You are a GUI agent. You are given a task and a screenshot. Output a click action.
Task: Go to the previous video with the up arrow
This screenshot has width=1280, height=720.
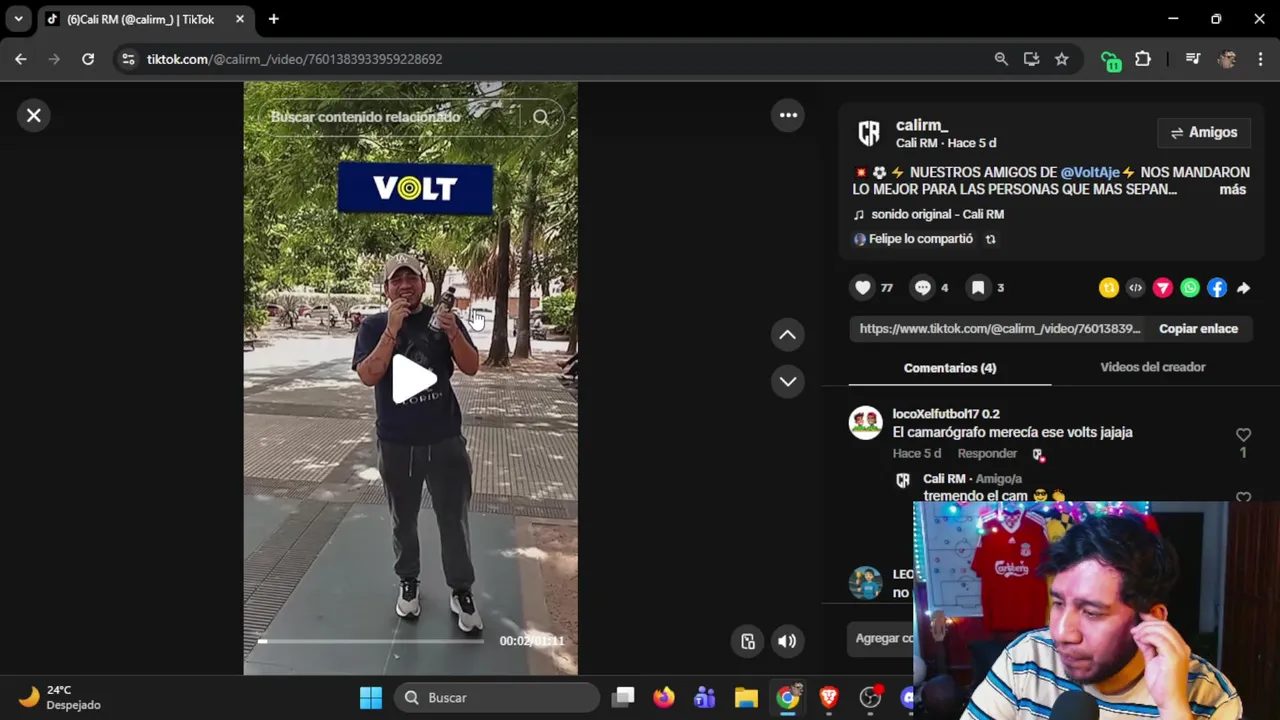(x=788, y=335)
